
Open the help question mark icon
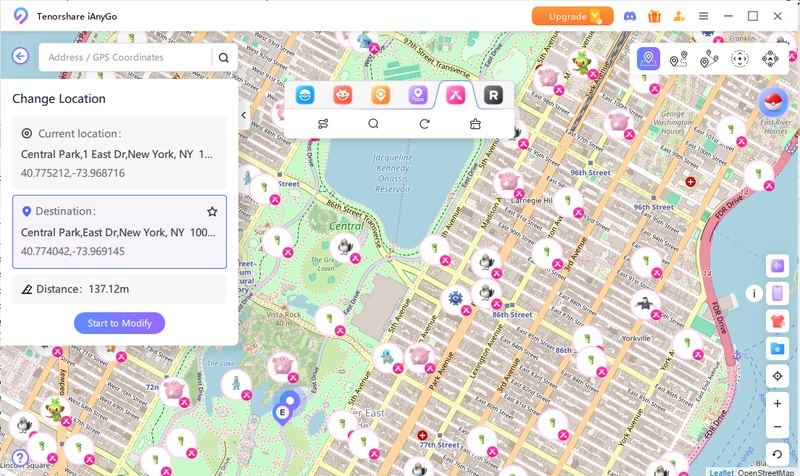(19, 457)
